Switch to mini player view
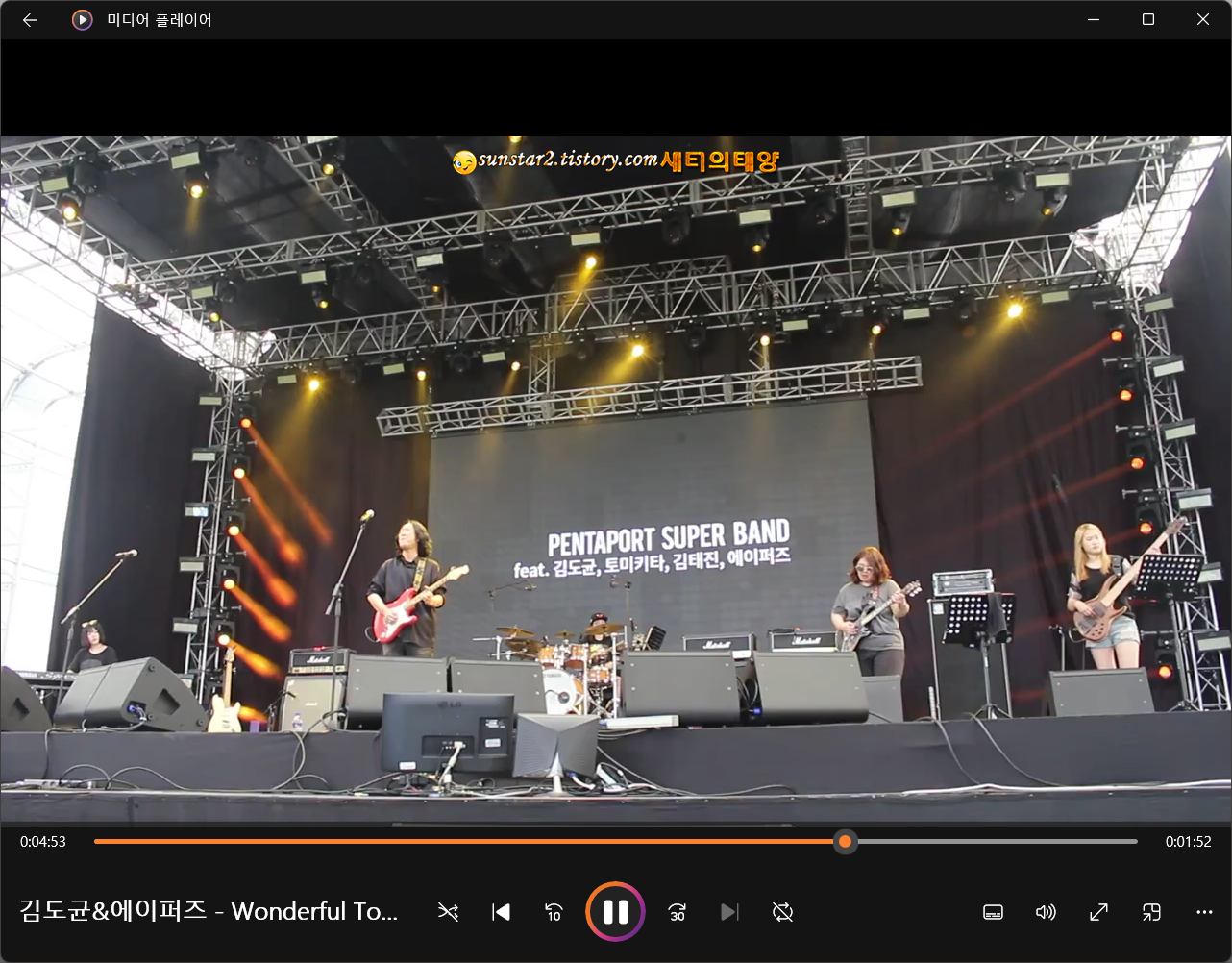This screenshot has height=963, width=1232. (x=1151, y=912)
